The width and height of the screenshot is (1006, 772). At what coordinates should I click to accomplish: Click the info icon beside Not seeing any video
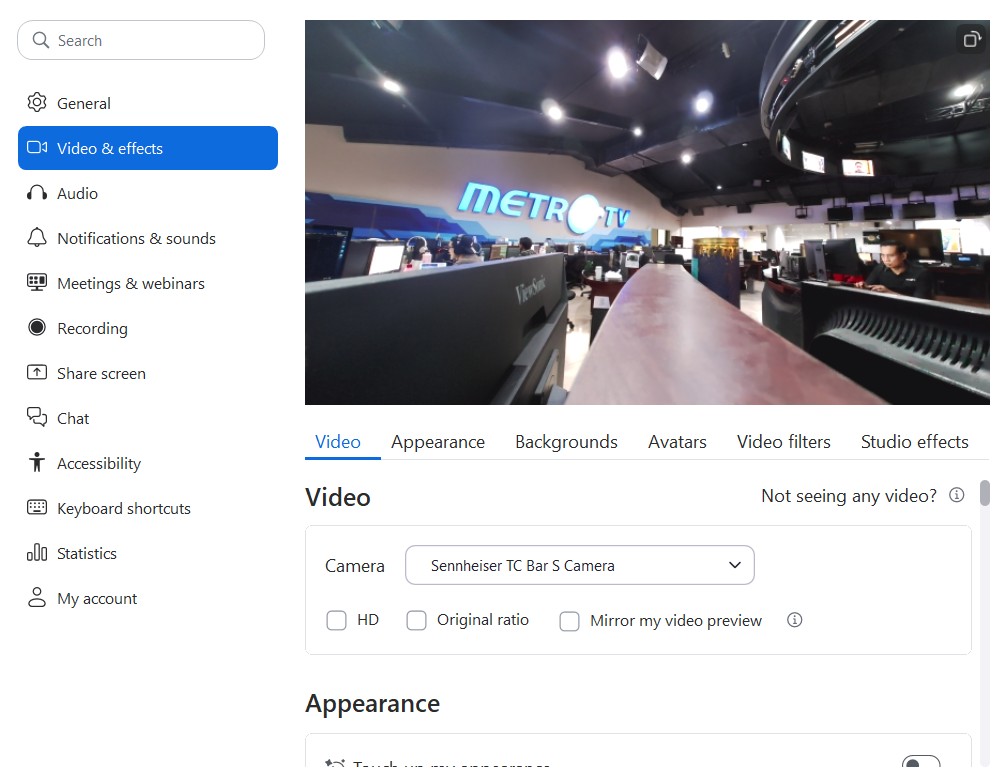(957, 495)
